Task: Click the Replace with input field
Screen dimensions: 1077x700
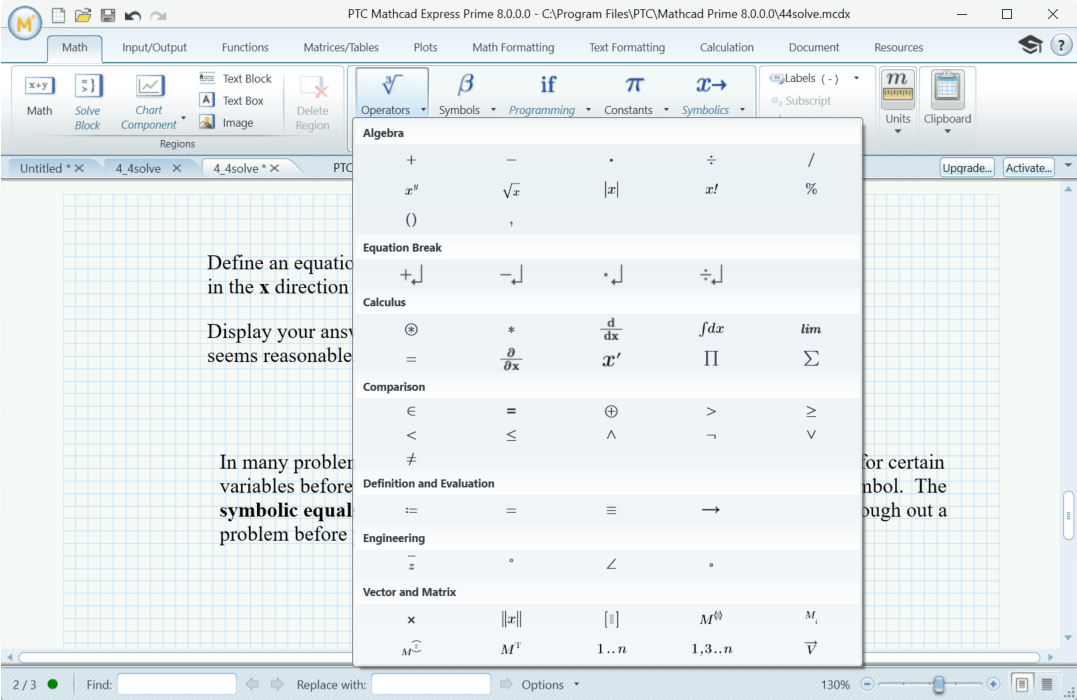Action: (431, 684)
